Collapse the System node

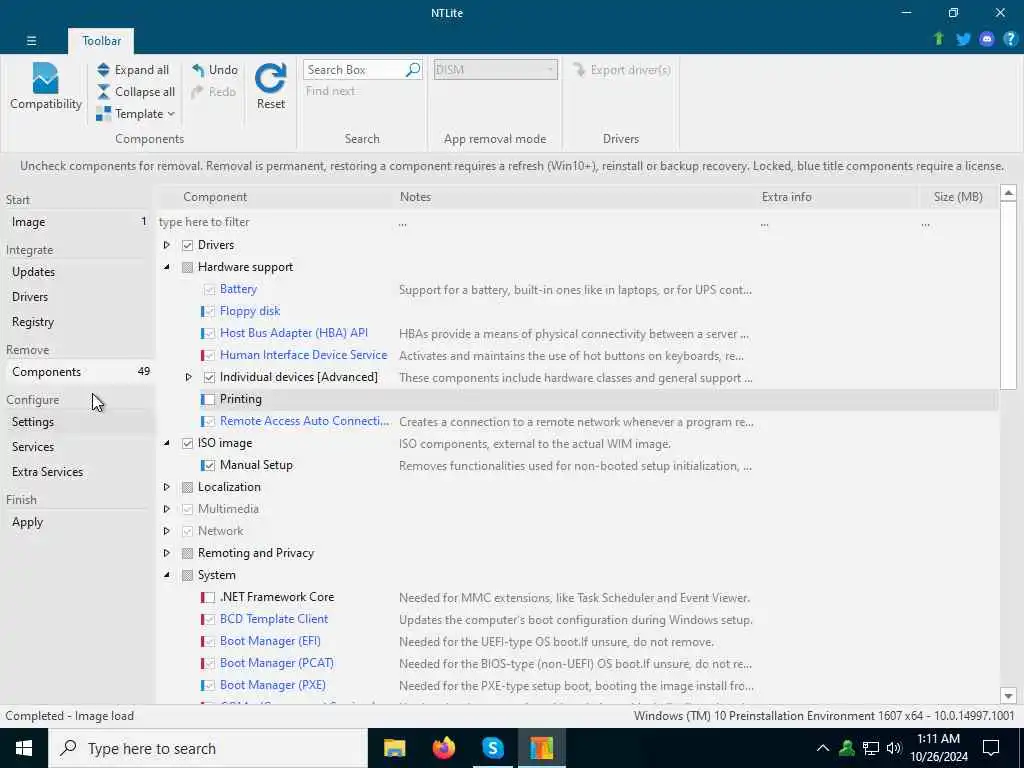pyautogui.click(x=167, y=575)
